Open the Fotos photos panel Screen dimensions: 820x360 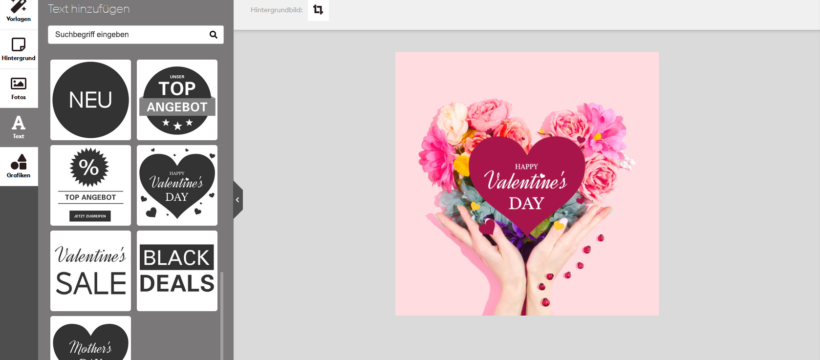pos(19,88)
